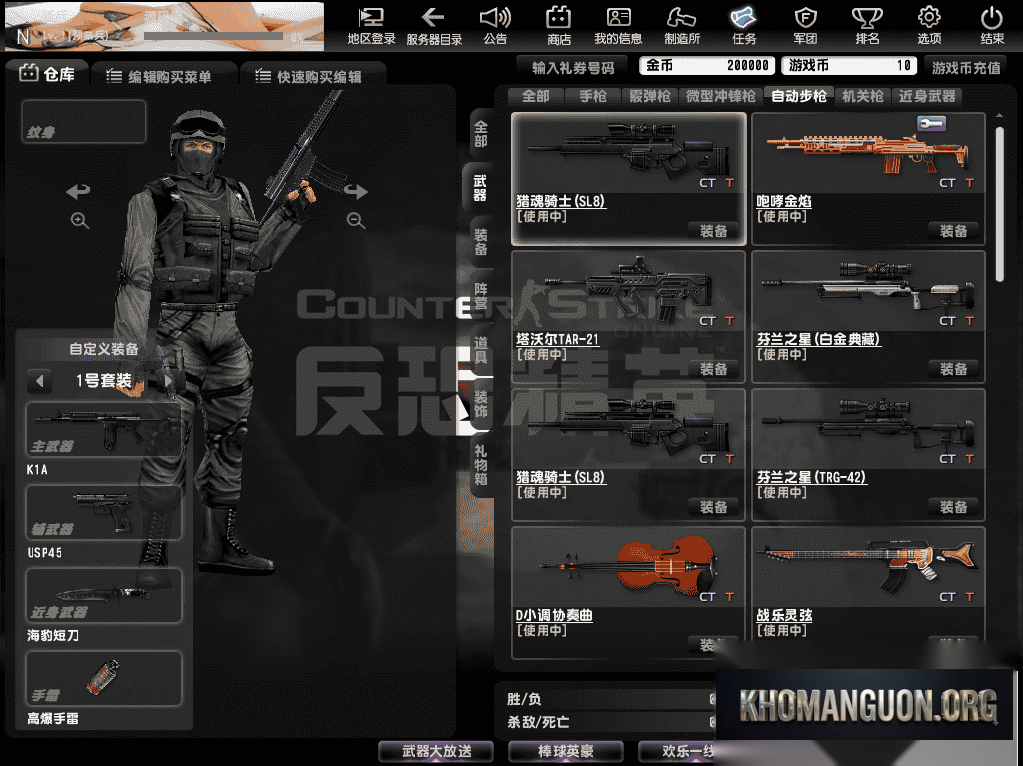Rotate character left with the arrow icon
1023x766 pixels.
tap(78, 191)
